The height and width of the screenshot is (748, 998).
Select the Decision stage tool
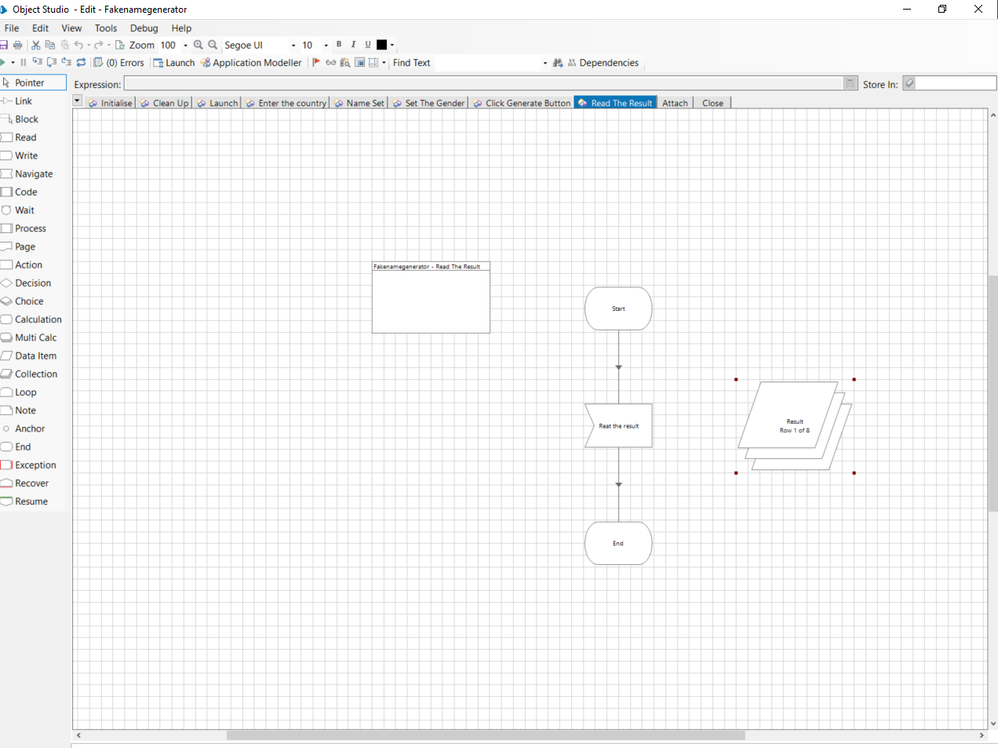(x=33, y=283)
